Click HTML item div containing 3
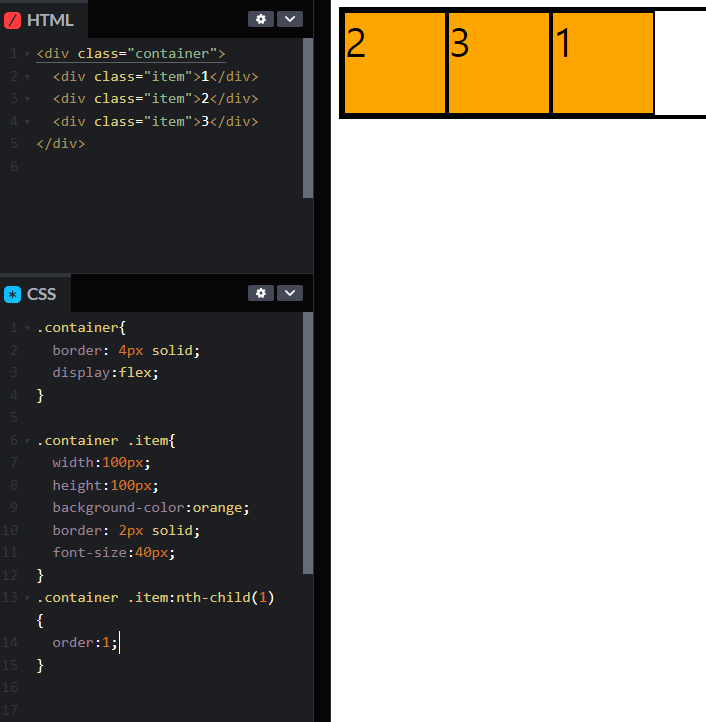This screenshot has width=706, height=722. (x=156, y=122)
